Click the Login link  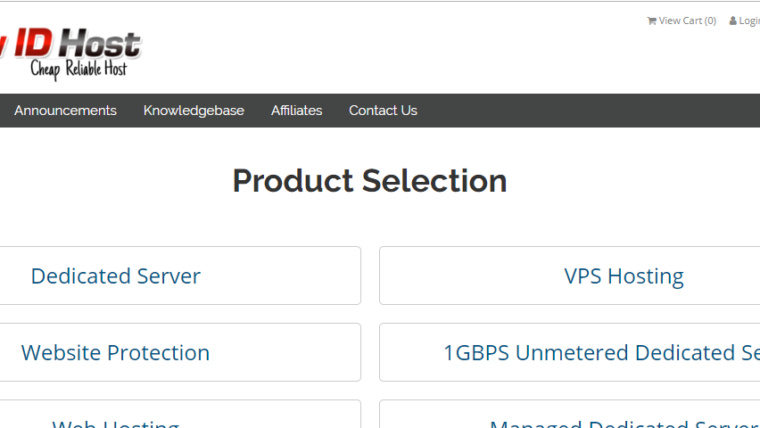point(749,21)
